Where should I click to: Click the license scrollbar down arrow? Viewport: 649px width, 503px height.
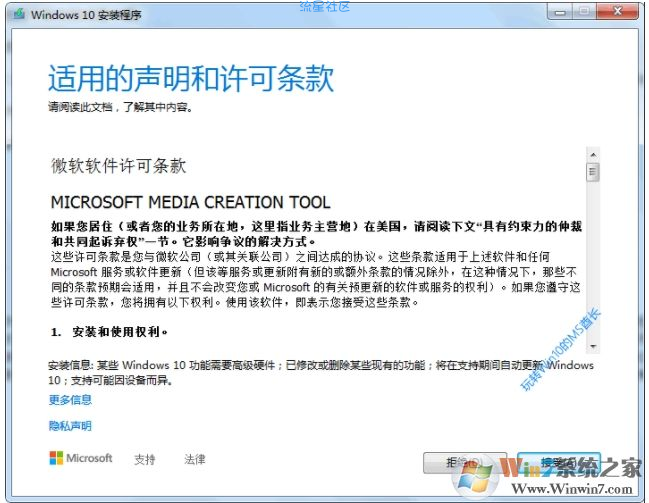(593, 346)
